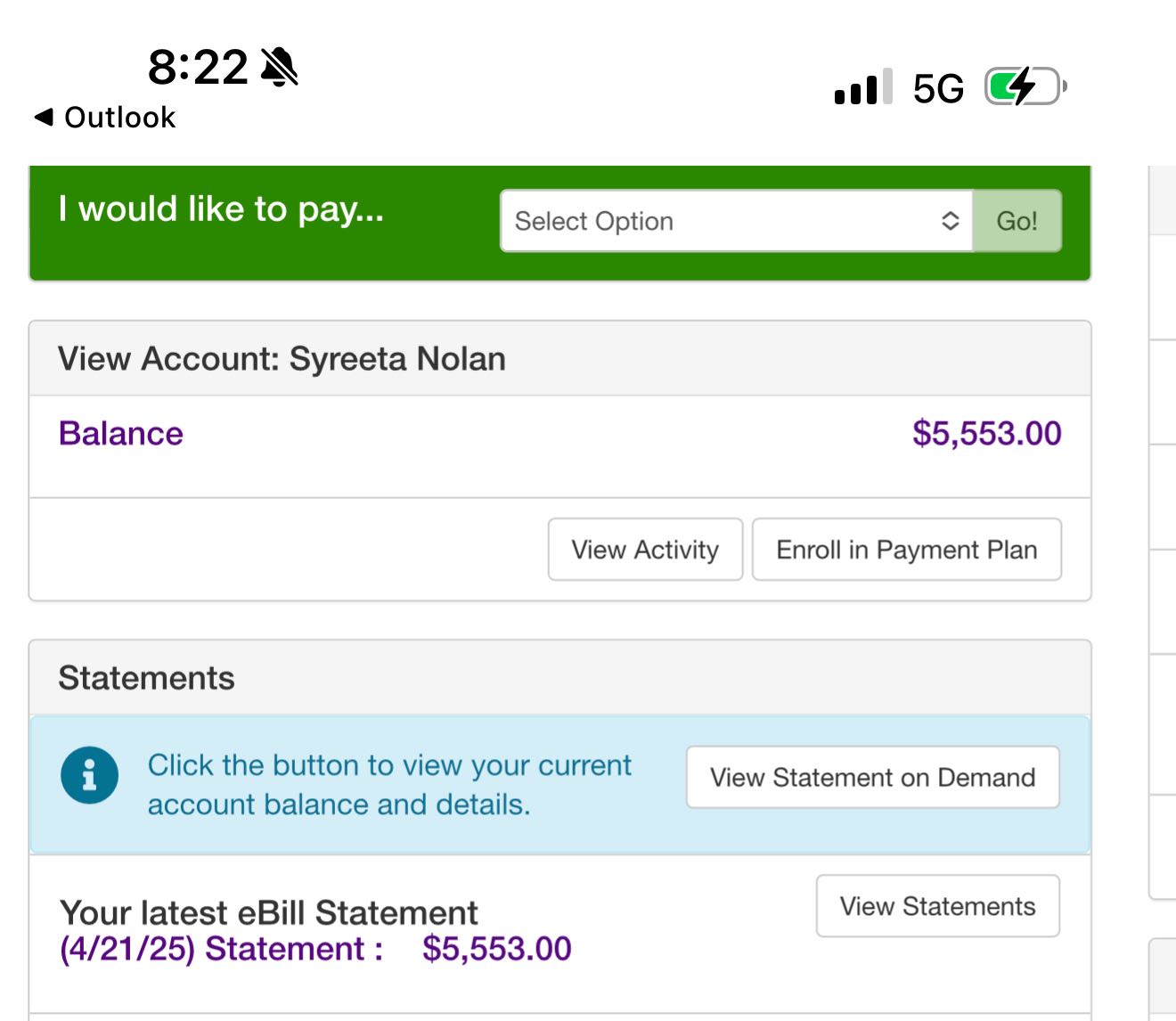
Task: Click the up-down chevron in payment selector
Action: coord(951,221)
